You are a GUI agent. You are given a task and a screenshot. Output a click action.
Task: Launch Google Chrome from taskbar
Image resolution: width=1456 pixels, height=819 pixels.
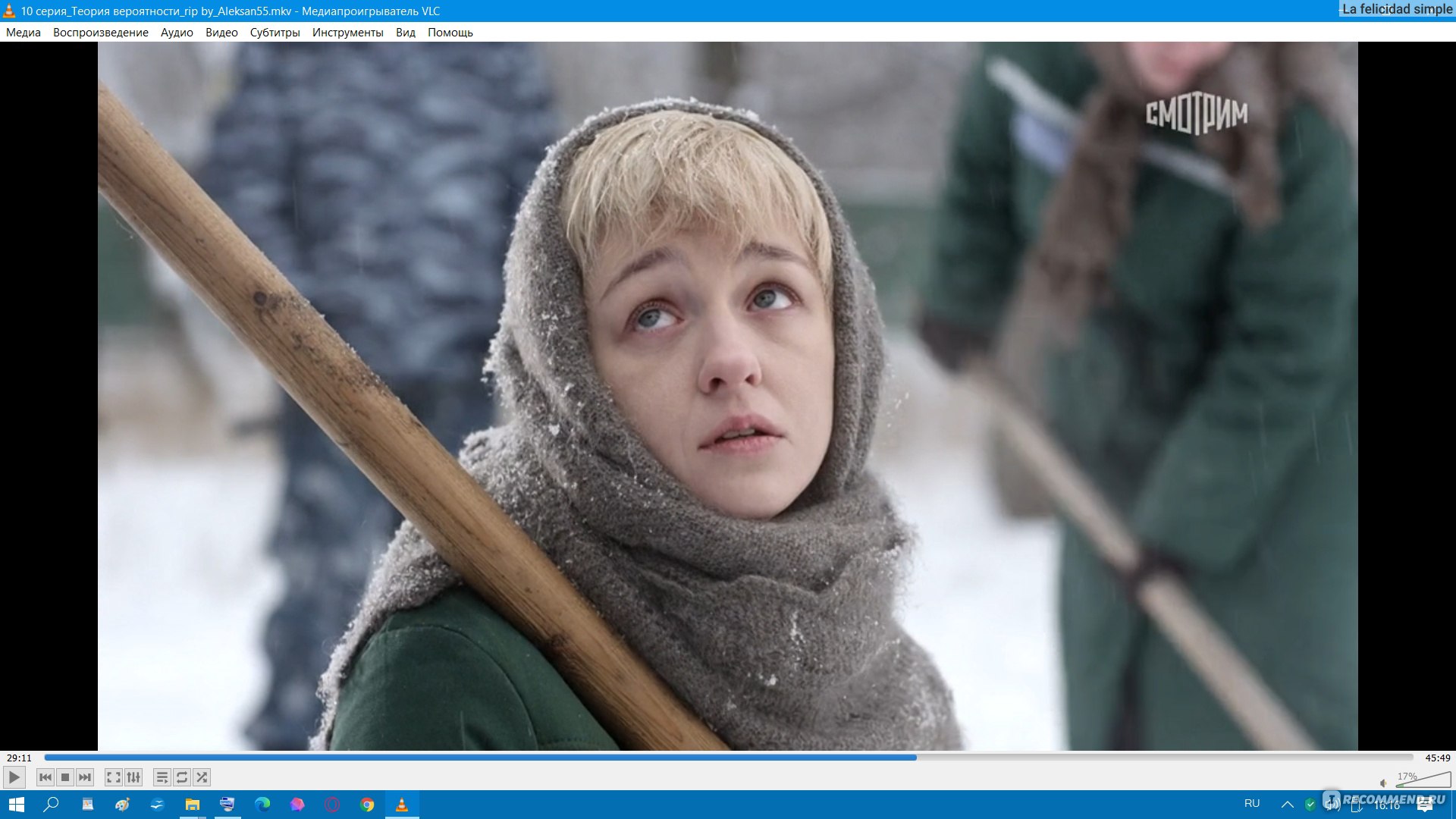(x=367, y=805)
